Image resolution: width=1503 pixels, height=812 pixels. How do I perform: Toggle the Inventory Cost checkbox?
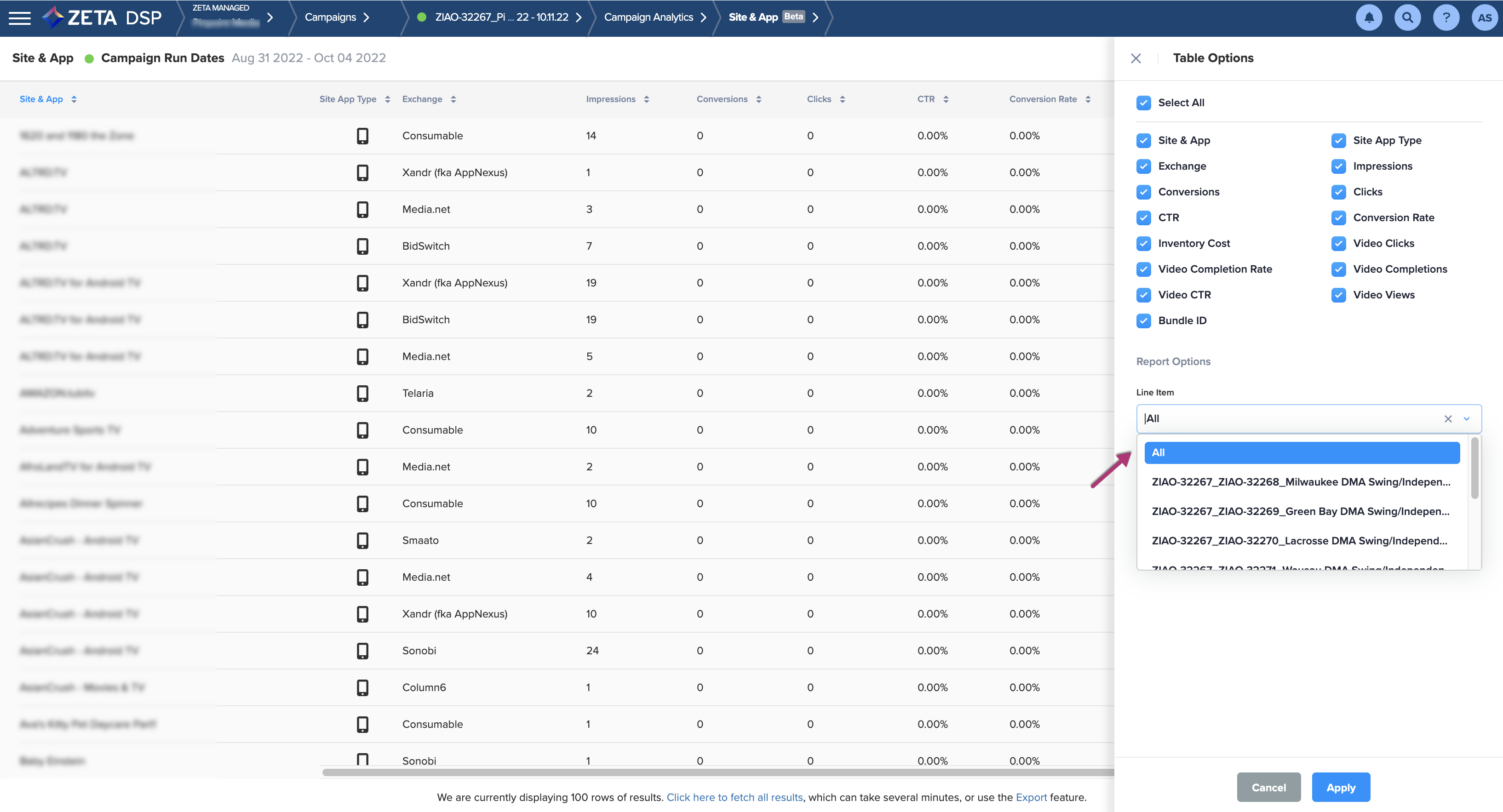click(1144, 243)
